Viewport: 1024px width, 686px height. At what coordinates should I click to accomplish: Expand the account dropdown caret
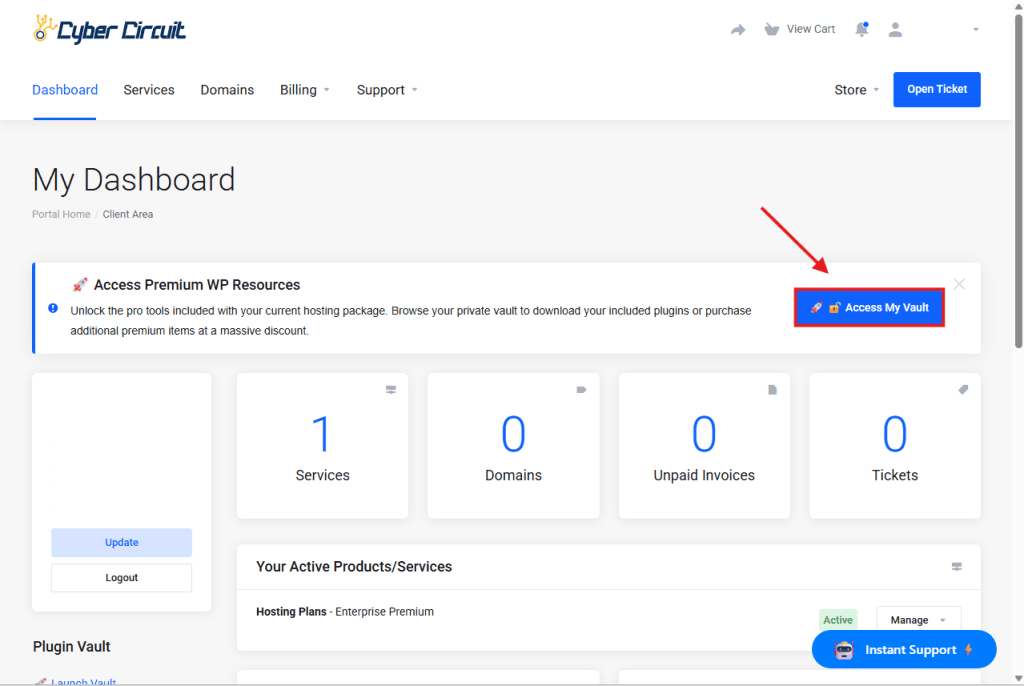coord(975,30)
